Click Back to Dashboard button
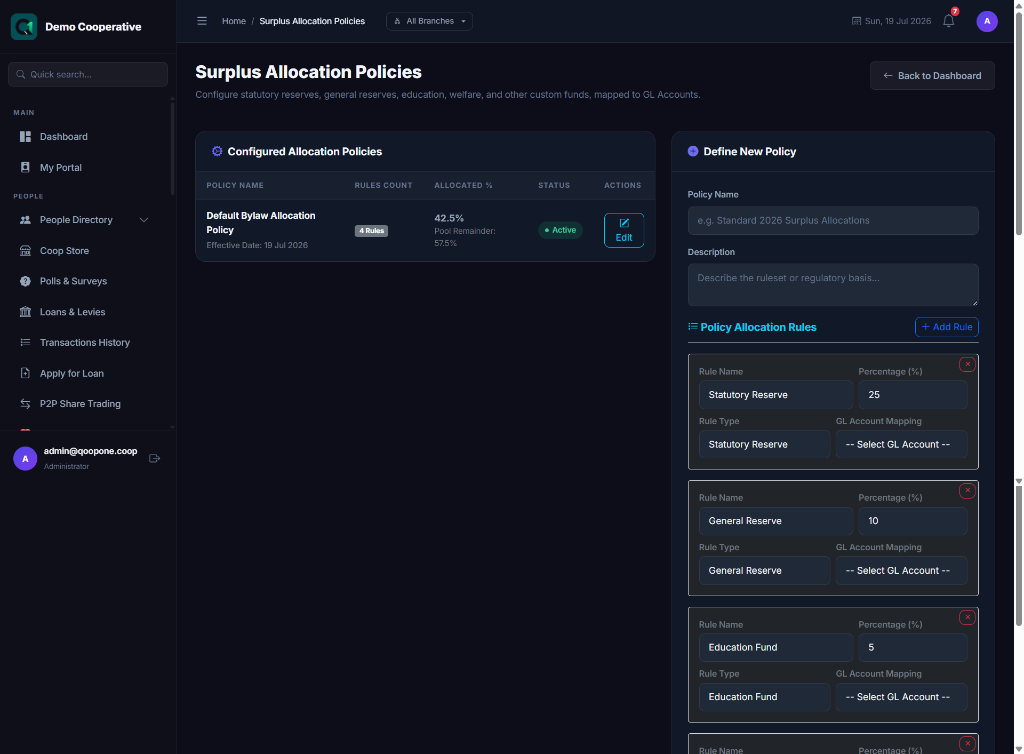1024x754 pixels. point(932,76)
